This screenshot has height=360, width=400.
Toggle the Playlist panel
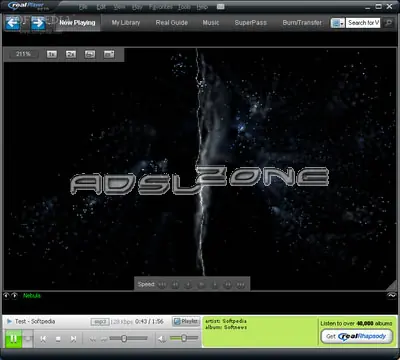click(x=186, y=321)
